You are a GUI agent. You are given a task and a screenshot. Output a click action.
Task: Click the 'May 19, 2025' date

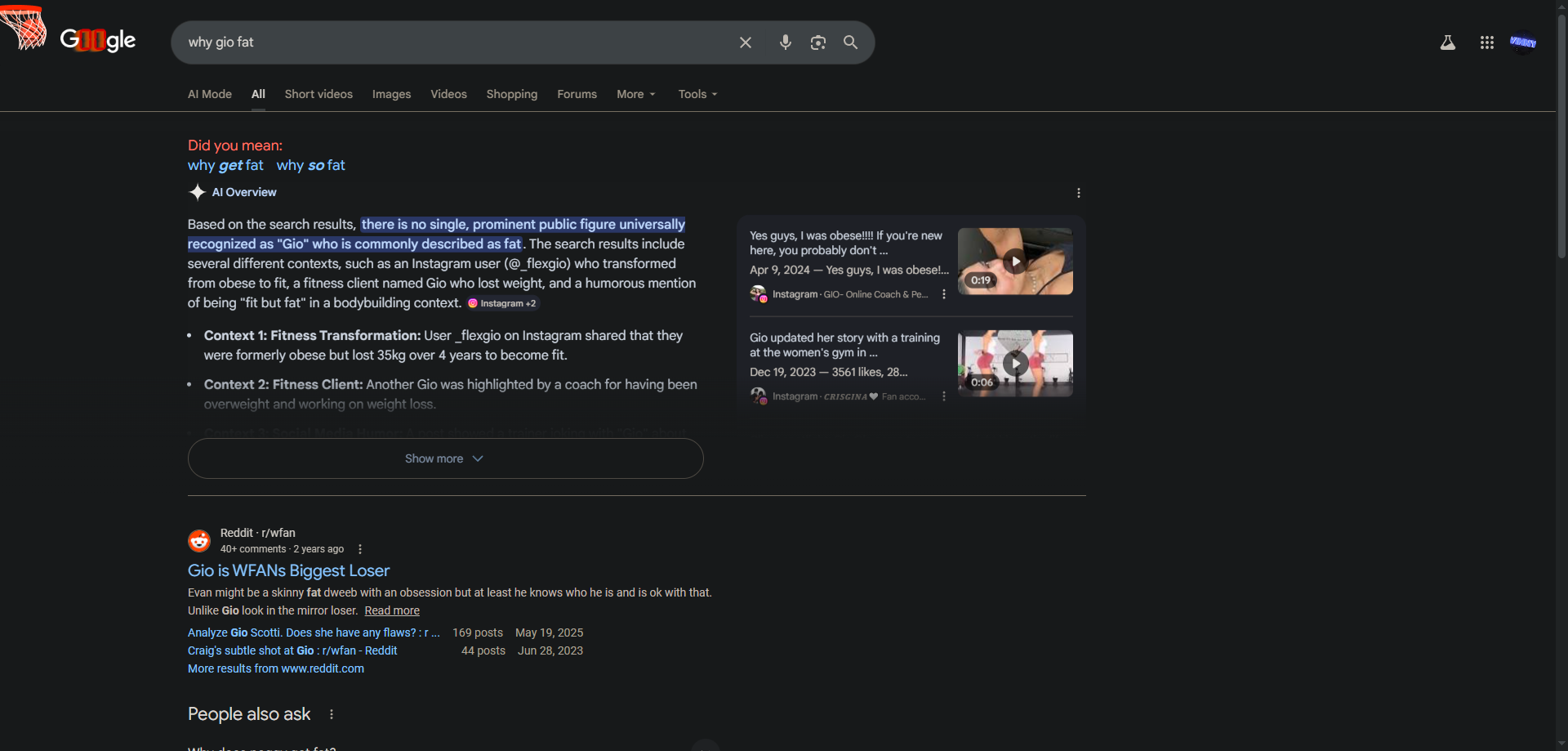pyautogui.click(x=550, y=633)
